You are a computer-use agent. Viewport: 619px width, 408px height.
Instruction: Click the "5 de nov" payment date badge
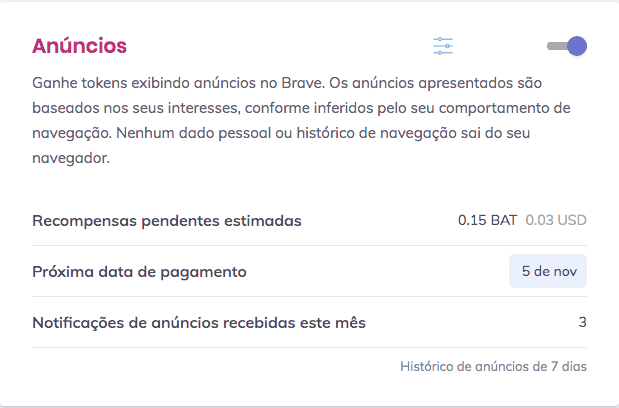pos(547,271)
